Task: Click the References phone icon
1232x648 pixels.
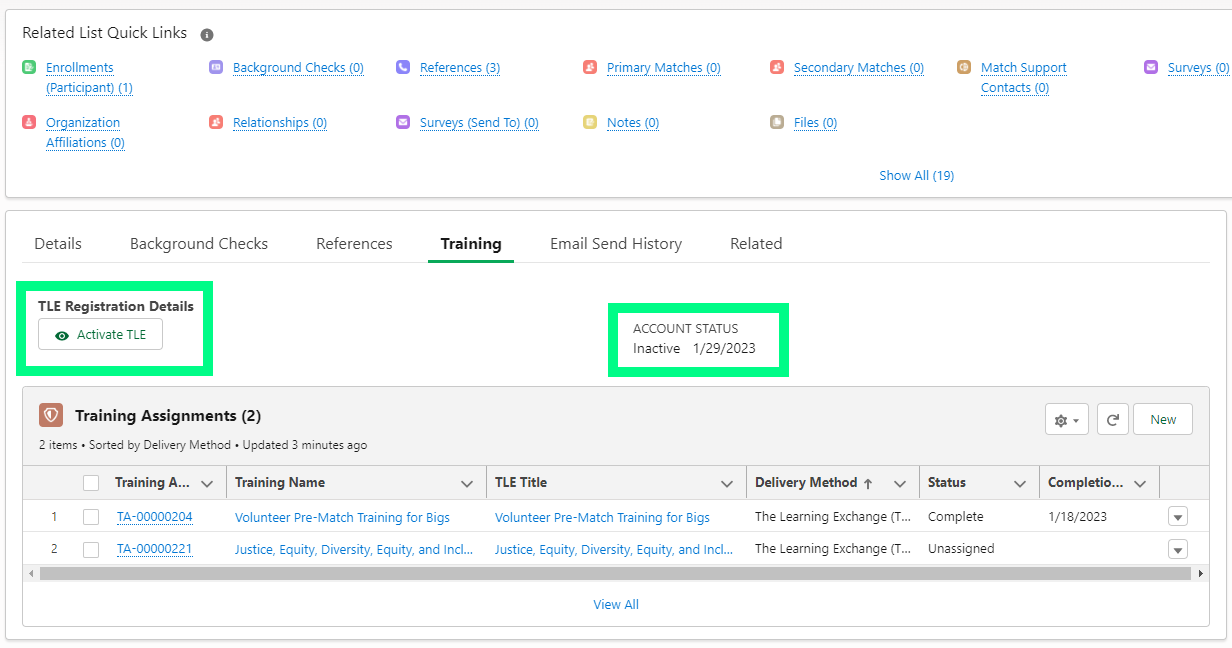Action: (x=403, y=68)
